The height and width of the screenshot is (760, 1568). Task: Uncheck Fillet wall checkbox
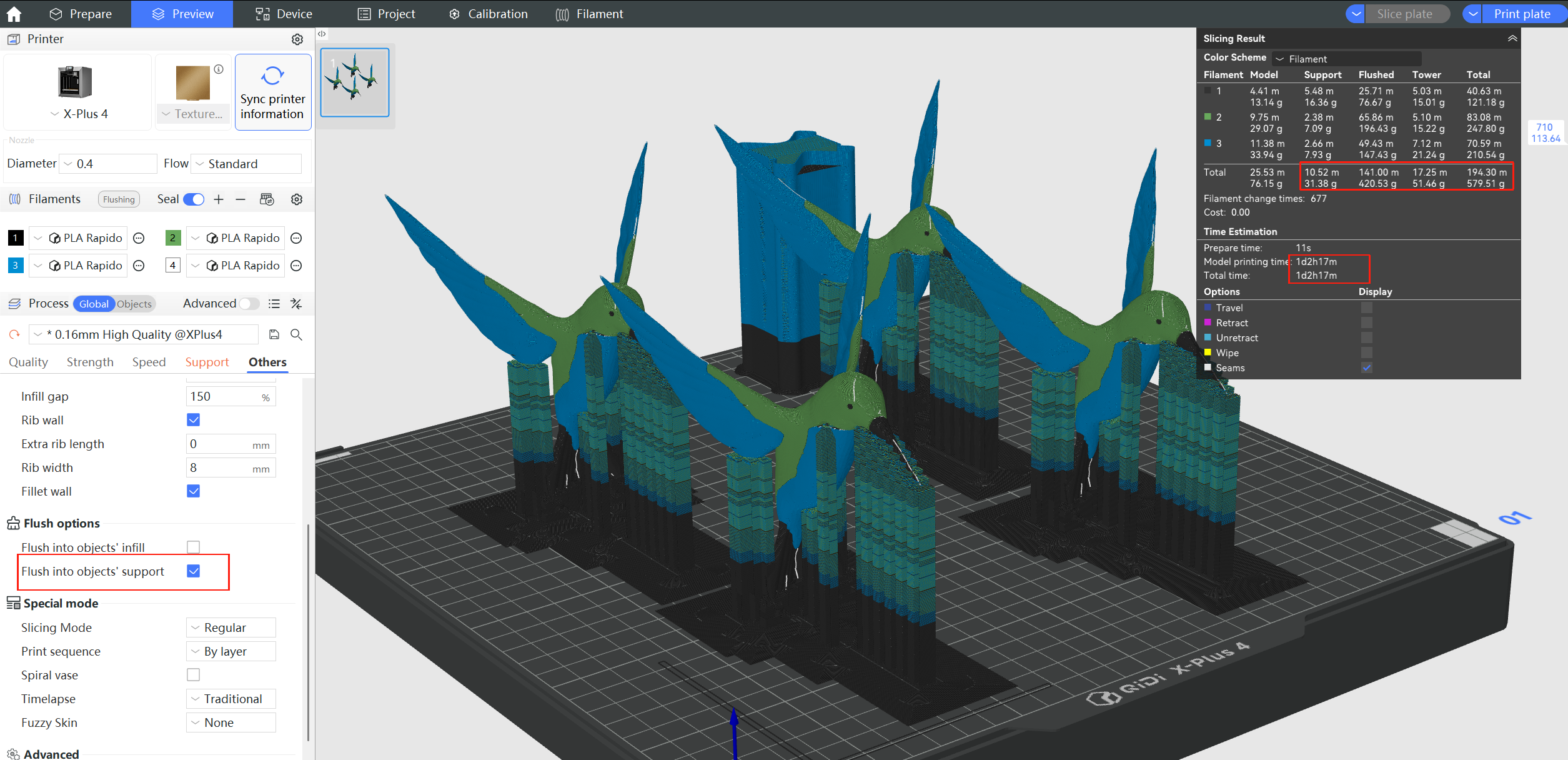click(194, 491)
